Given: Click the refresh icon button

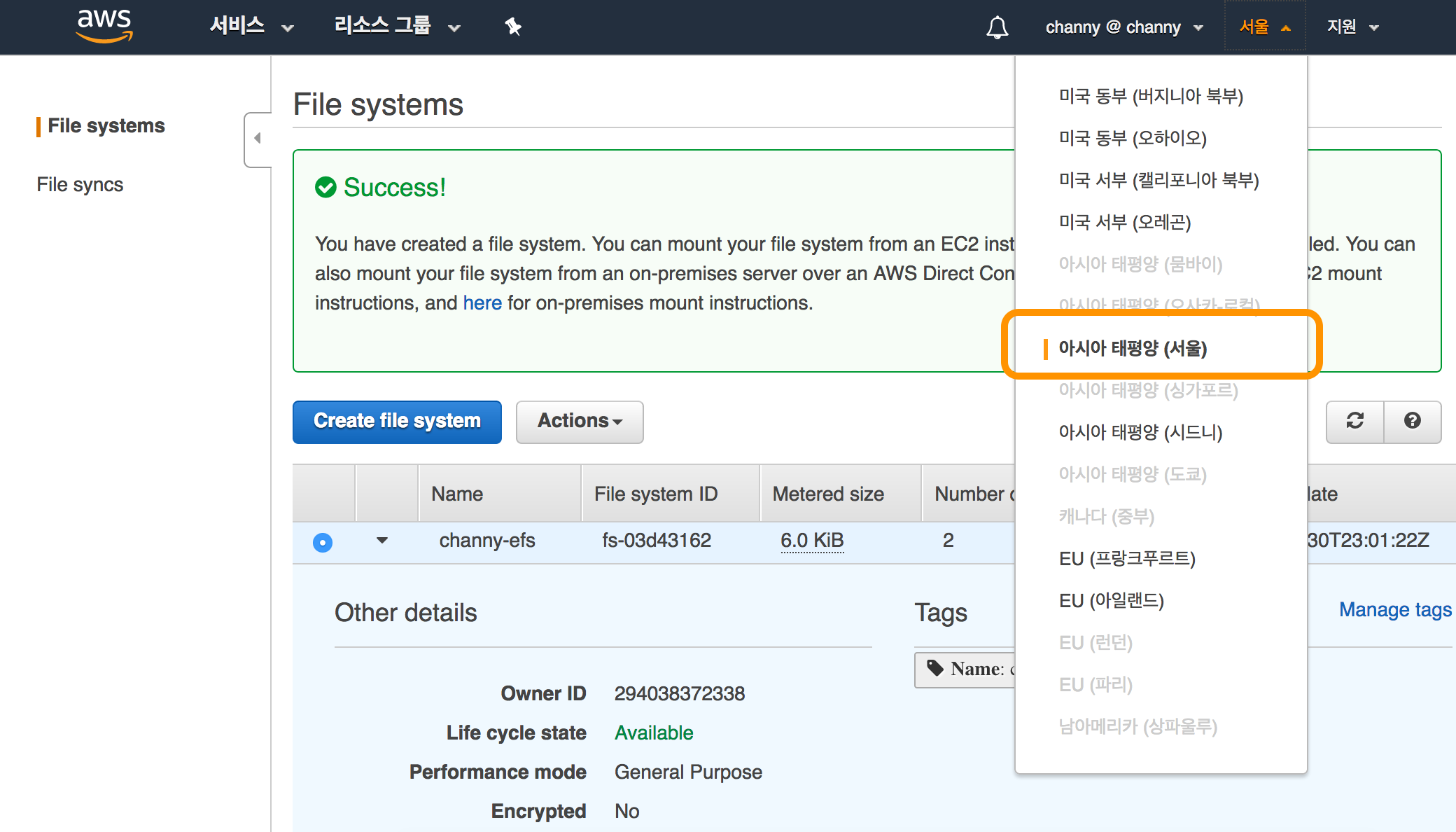Looking at the screenshot, I should [x=1355, y=421].
